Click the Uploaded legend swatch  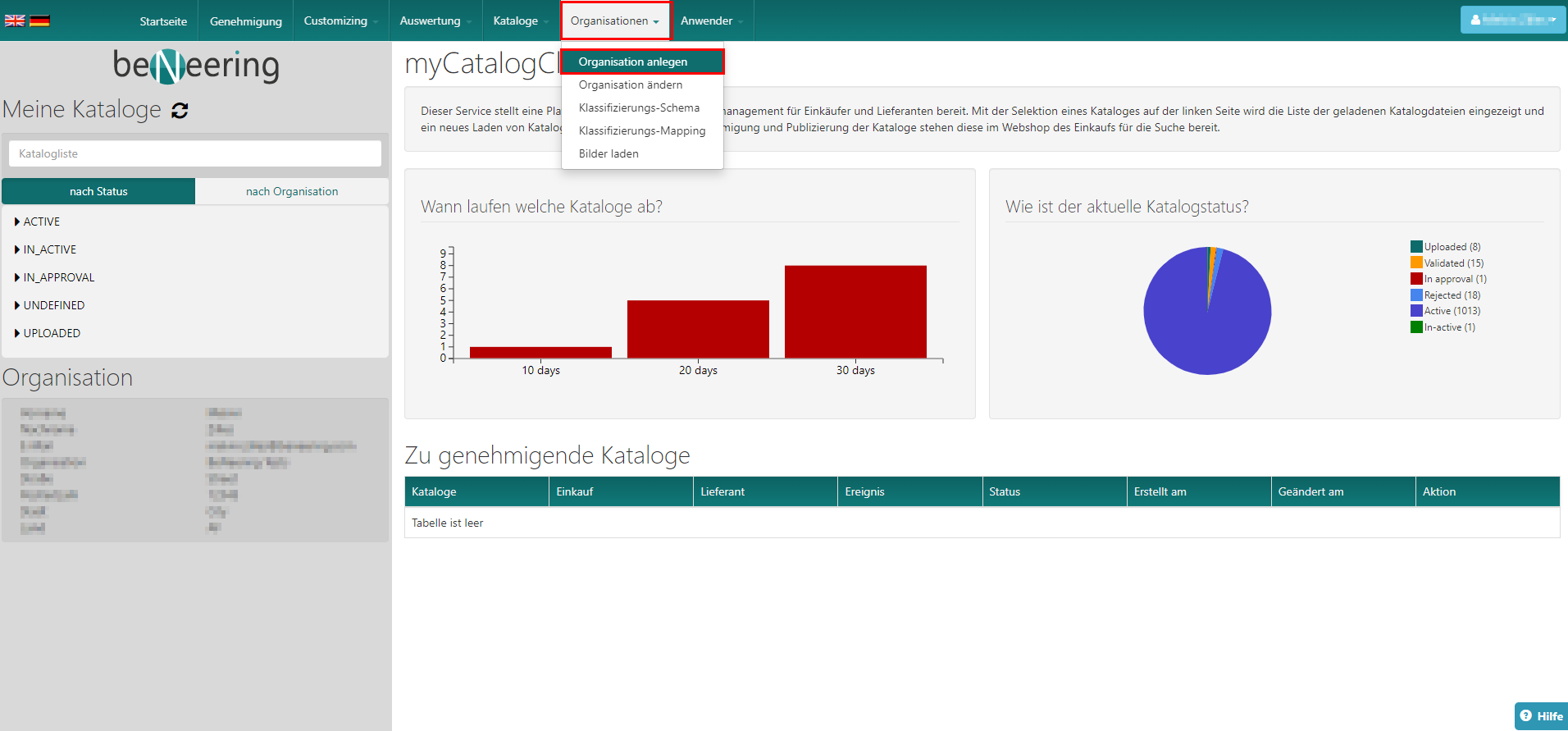[1416, 247]
